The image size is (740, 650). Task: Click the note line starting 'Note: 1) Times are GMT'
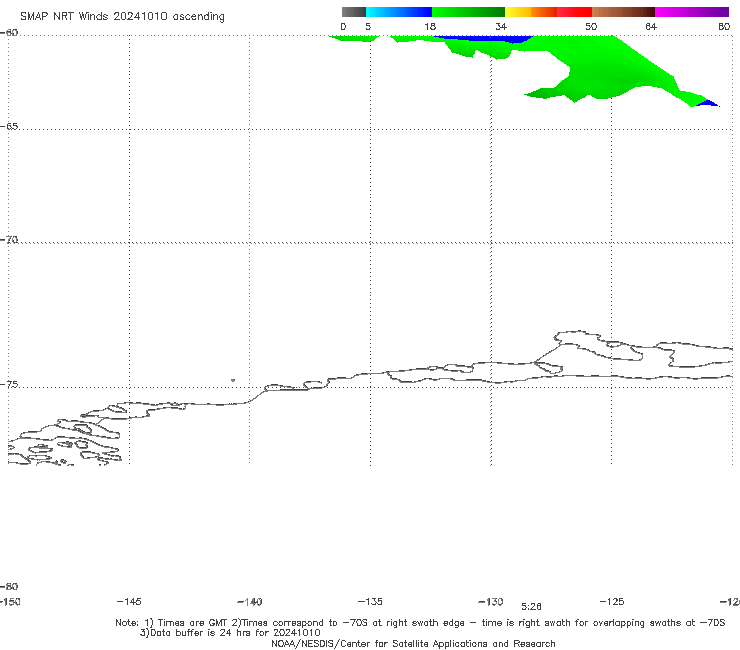click(x=420, y=623)
